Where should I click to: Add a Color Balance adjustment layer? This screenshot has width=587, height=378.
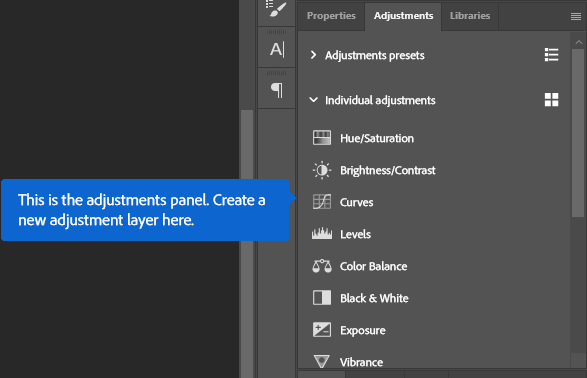pyautogui.click(x=373, y=266)
